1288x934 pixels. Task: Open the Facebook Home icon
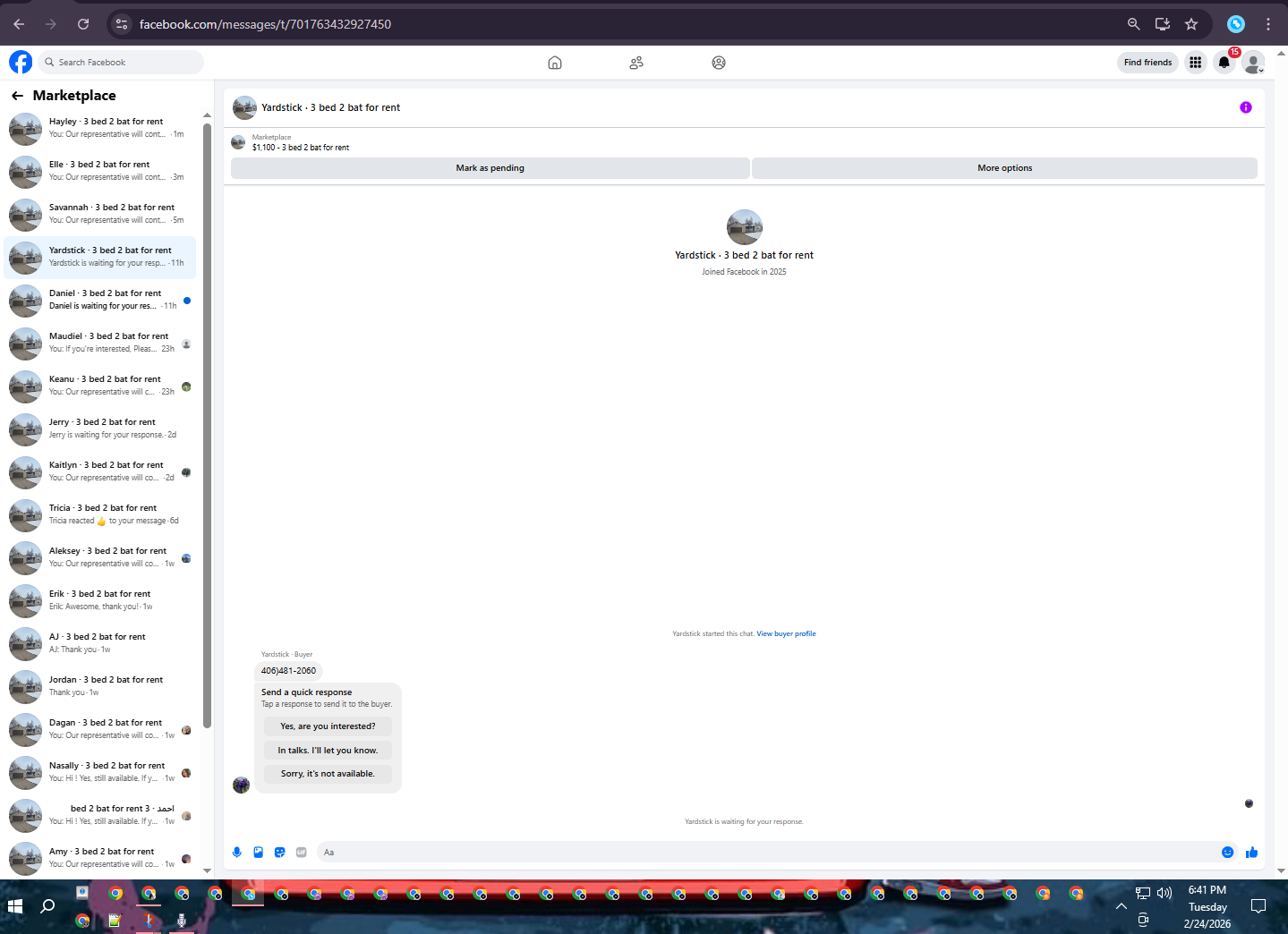555,63
